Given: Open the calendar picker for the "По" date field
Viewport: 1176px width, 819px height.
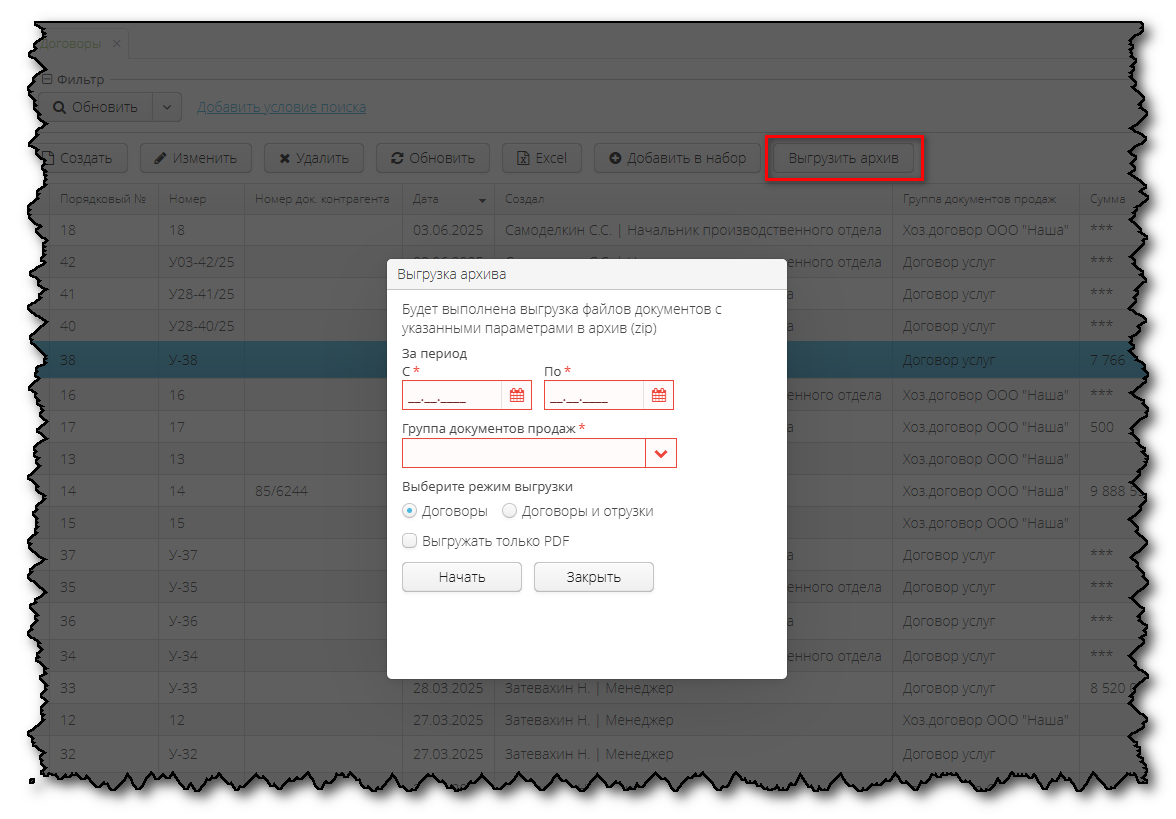Looking at the screenshot, I should tap(660, 394).
